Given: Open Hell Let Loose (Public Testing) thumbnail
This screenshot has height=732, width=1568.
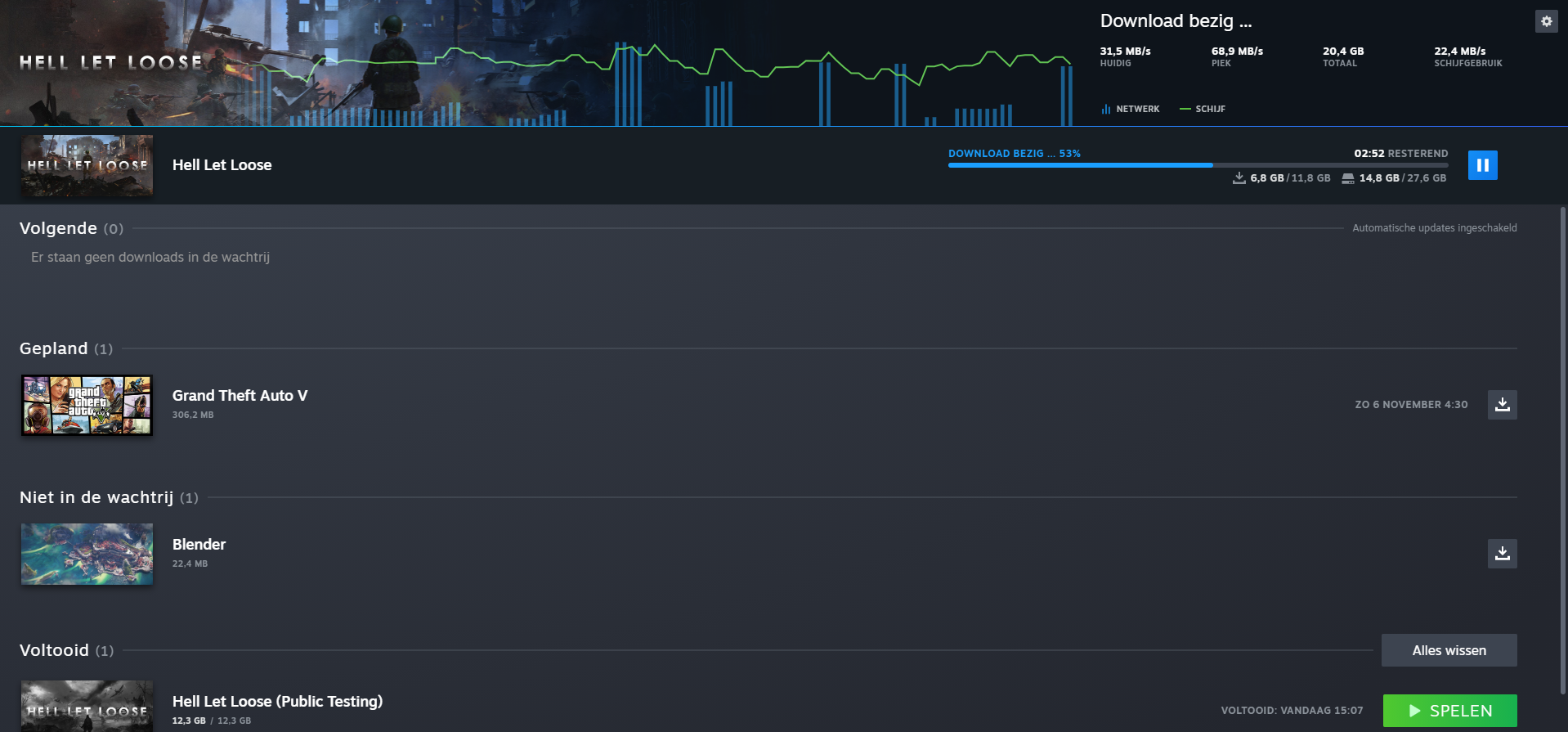Looking at the screenshot, I should (x=87, y=706).
